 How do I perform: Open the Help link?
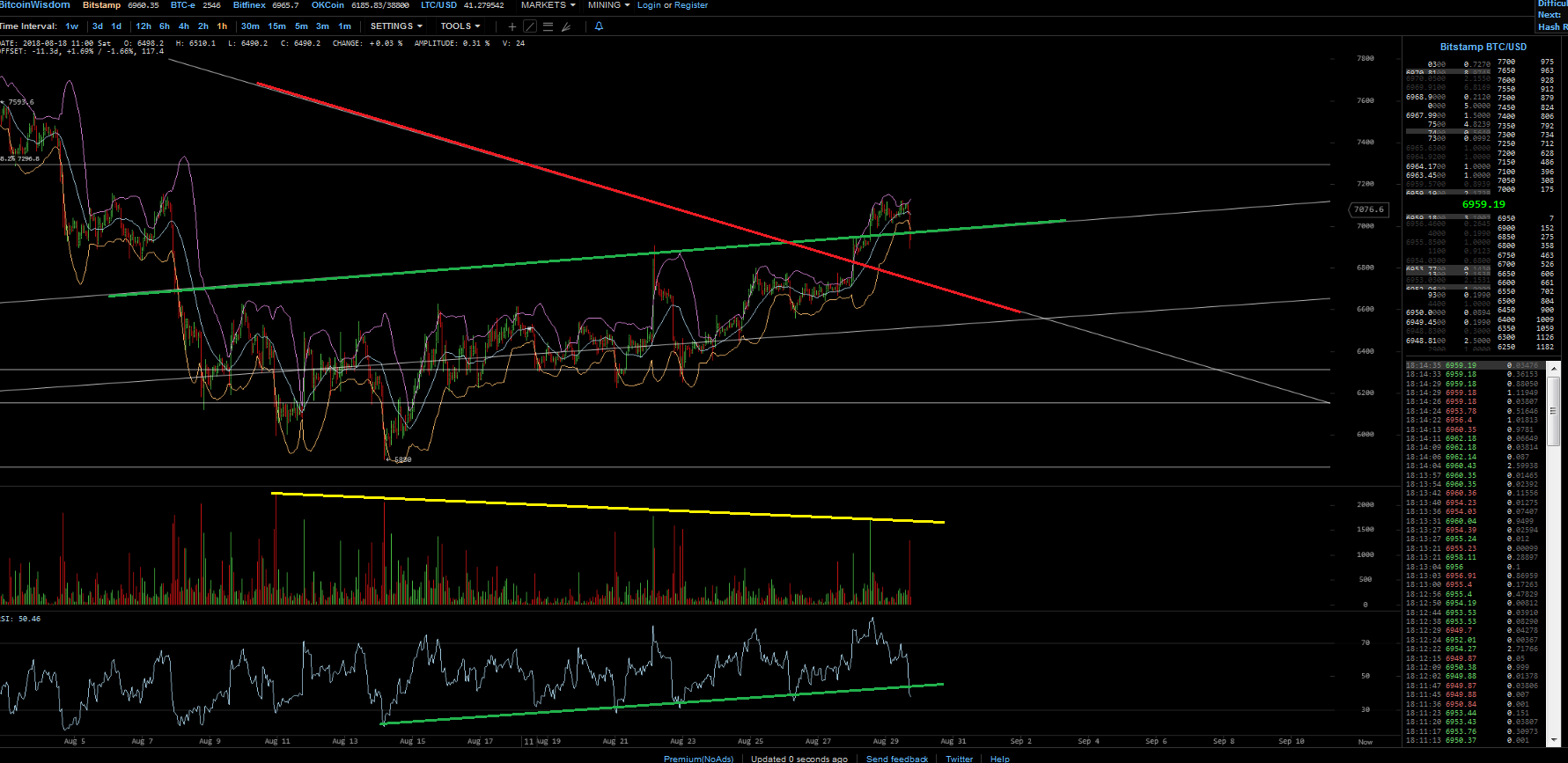(1000, 759)
